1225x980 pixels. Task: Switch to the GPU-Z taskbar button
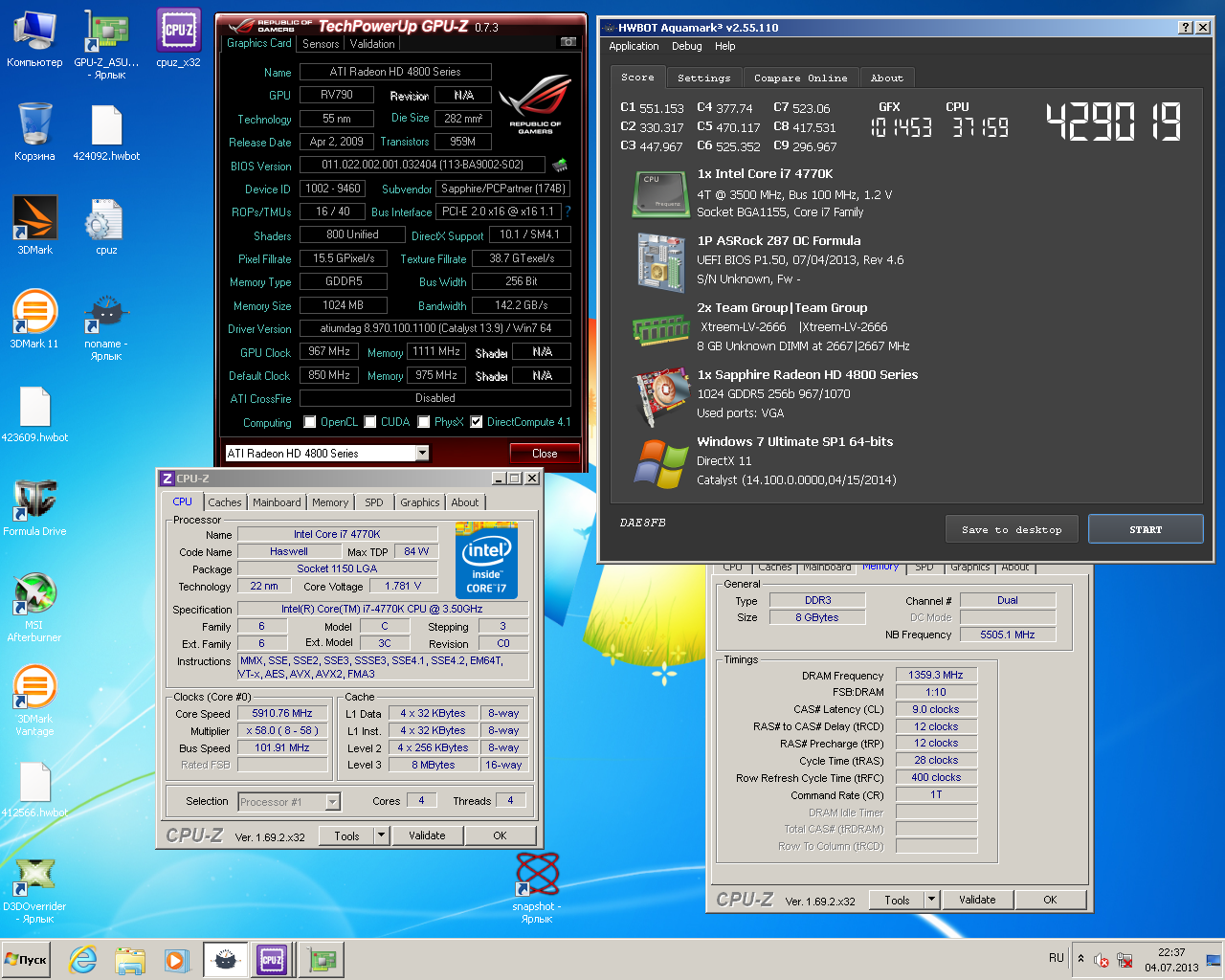point(321,960)
